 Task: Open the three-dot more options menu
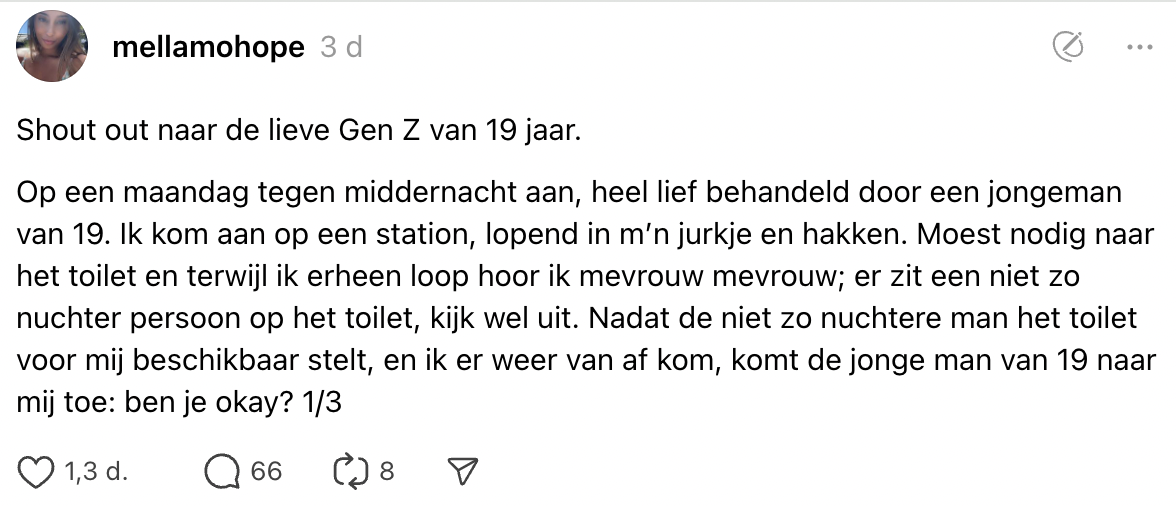(x=1139, y=46)
